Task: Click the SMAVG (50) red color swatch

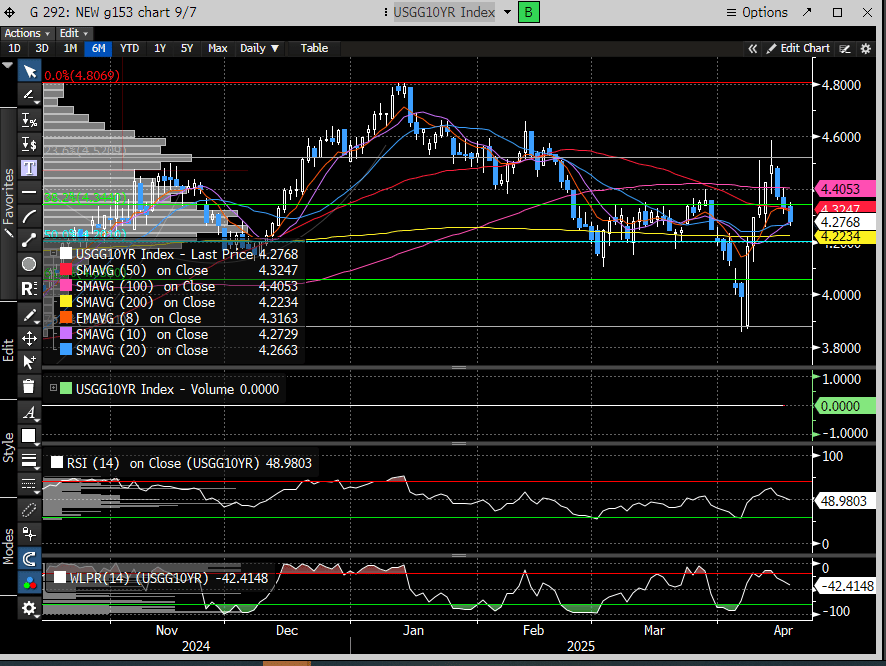Action: pos(66,270)
